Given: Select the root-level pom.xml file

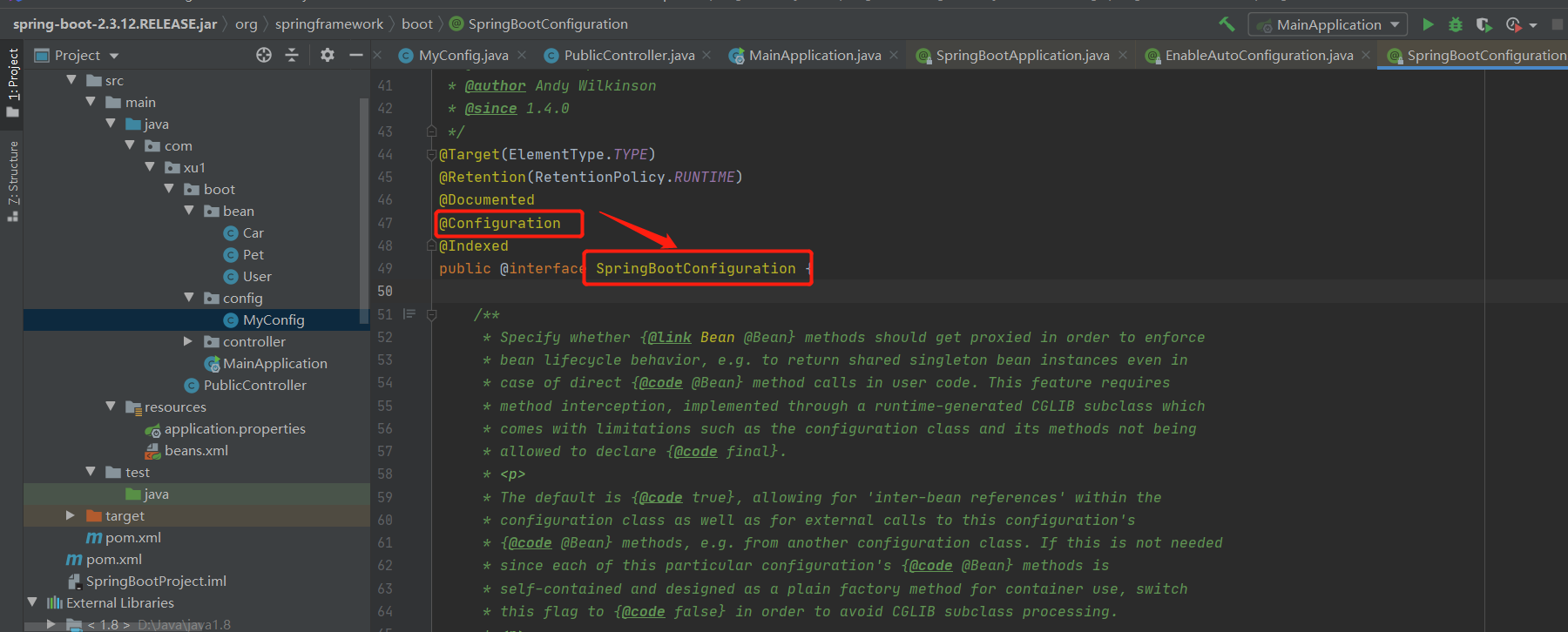Looking at the screenshot, I should pyautogui.click(x=105, y=559).
